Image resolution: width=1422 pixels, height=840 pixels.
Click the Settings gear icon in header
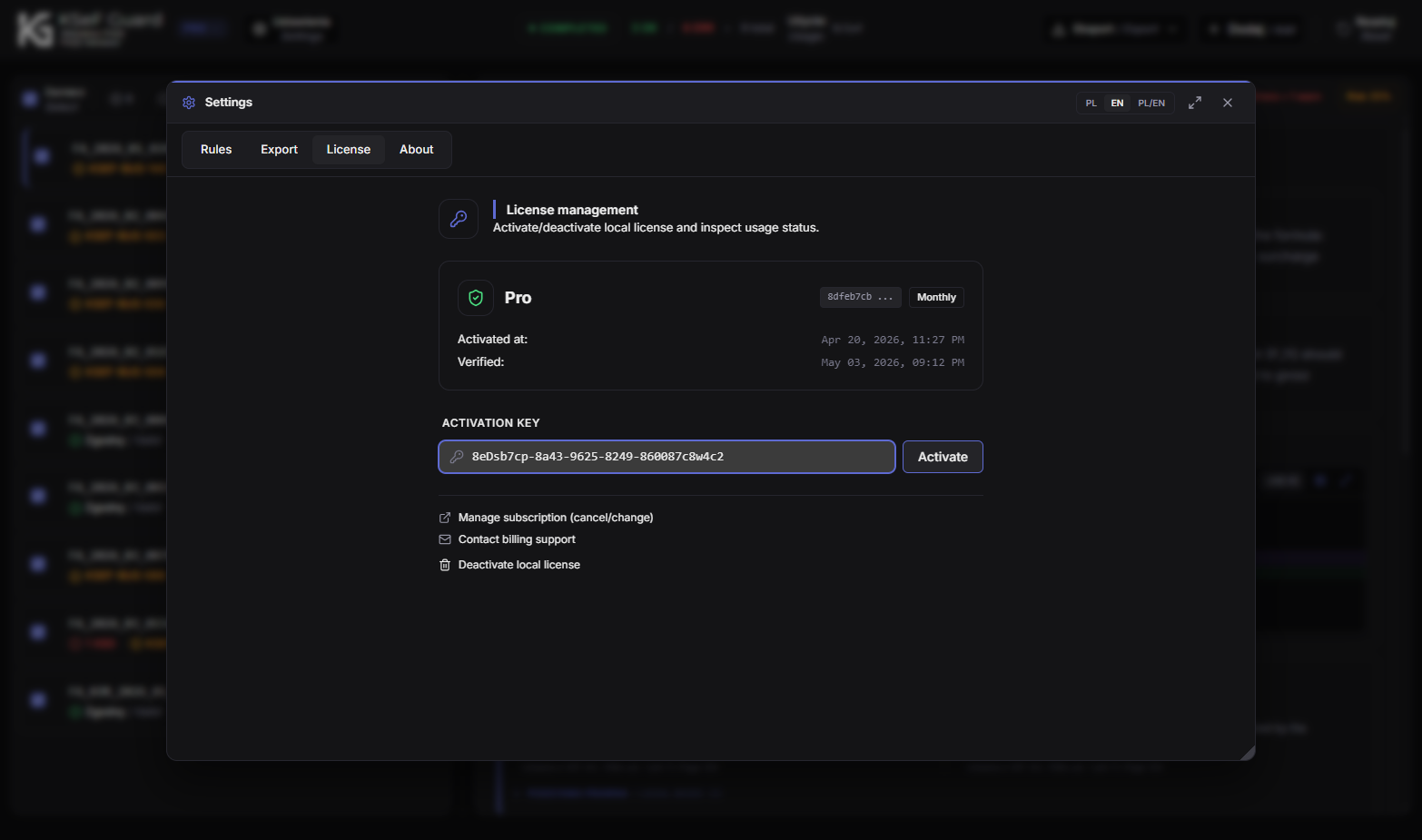189,103
